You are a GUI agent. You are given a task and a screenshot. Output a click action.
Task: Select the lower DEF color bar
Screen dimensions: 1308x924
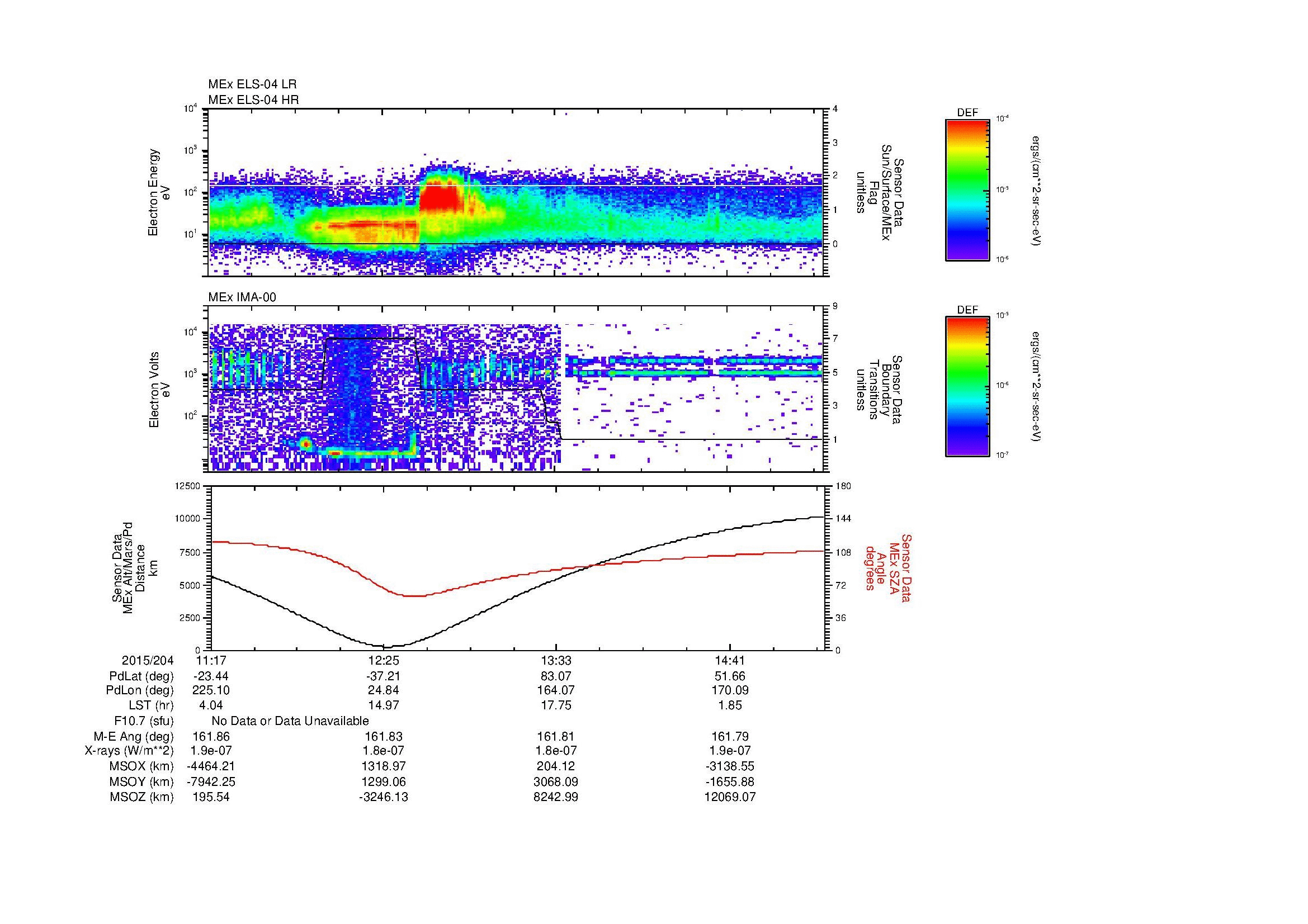pos(967,387)
